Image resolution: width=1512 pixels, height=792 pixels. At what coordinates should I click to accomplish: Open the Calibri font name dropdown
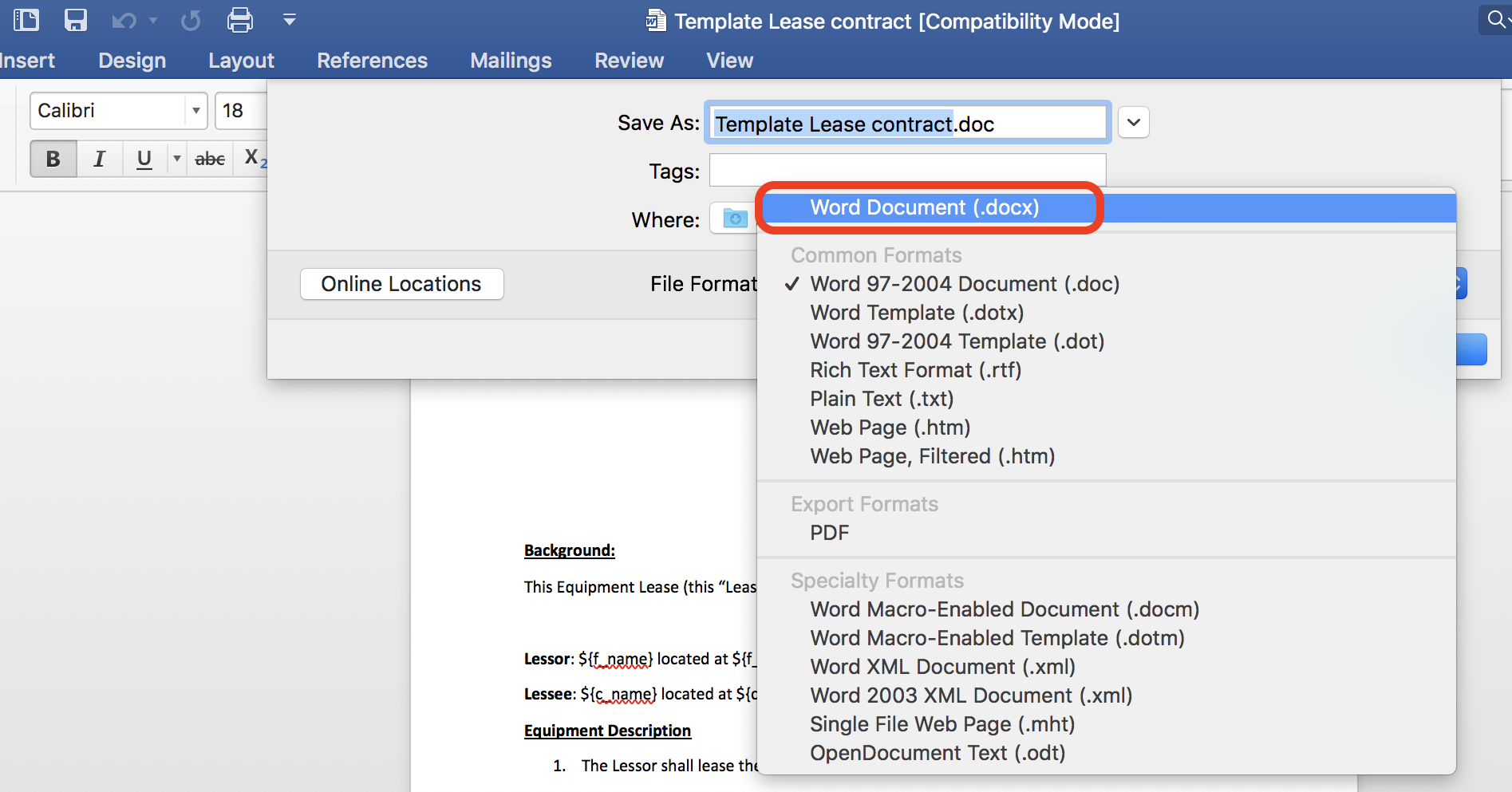click(195, 111)
